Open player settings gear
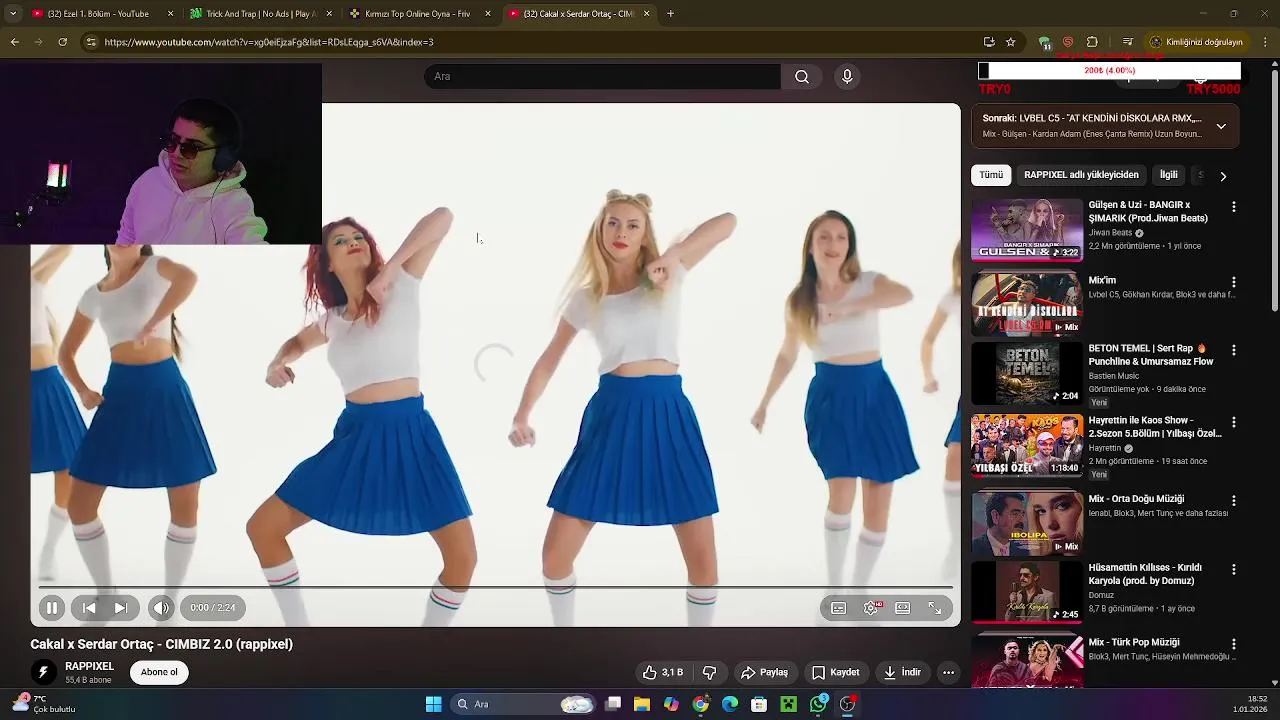1280x720 pixels. click(x=872, y=608)
